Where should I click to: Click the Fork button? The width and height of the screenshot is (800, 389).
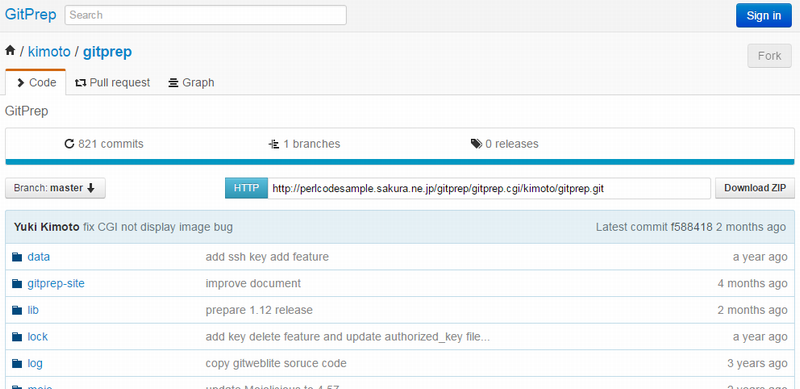(x=769, y=56)
